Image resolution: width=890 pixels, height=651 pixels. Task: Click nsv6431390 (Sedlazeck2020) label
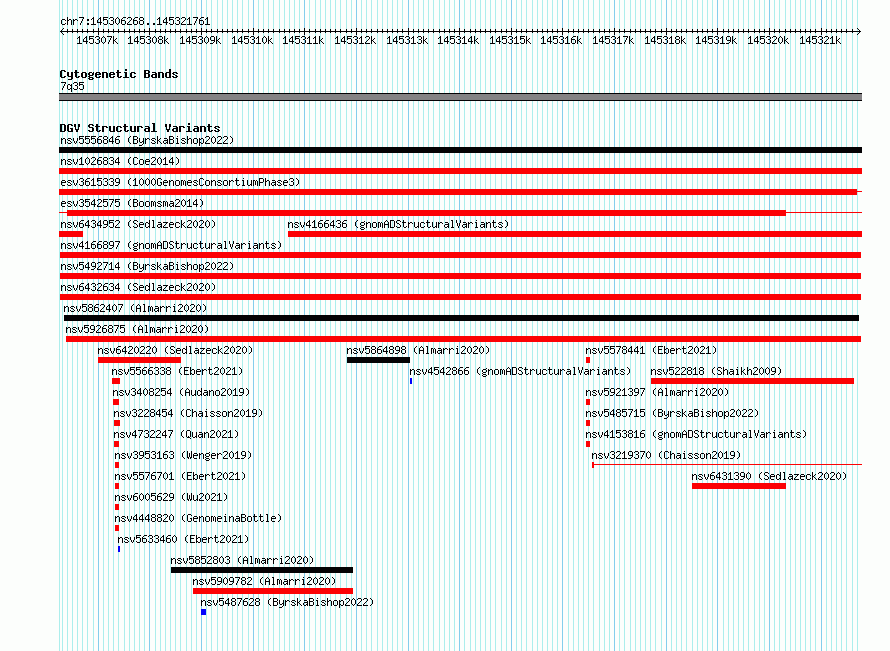click(x=769, y=476)
